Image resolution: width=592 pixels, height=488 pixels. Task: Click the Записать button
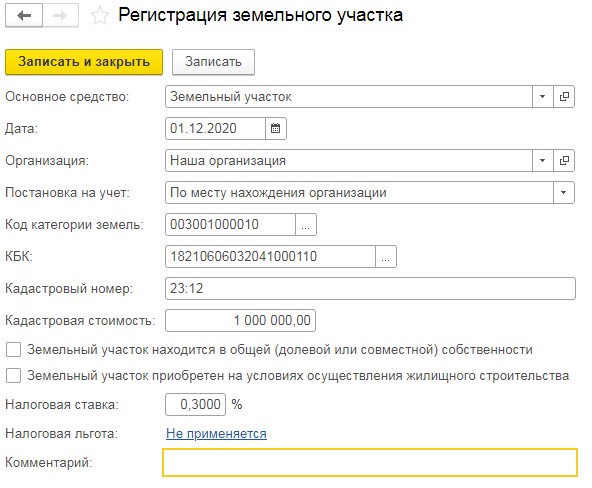(213, 62)
